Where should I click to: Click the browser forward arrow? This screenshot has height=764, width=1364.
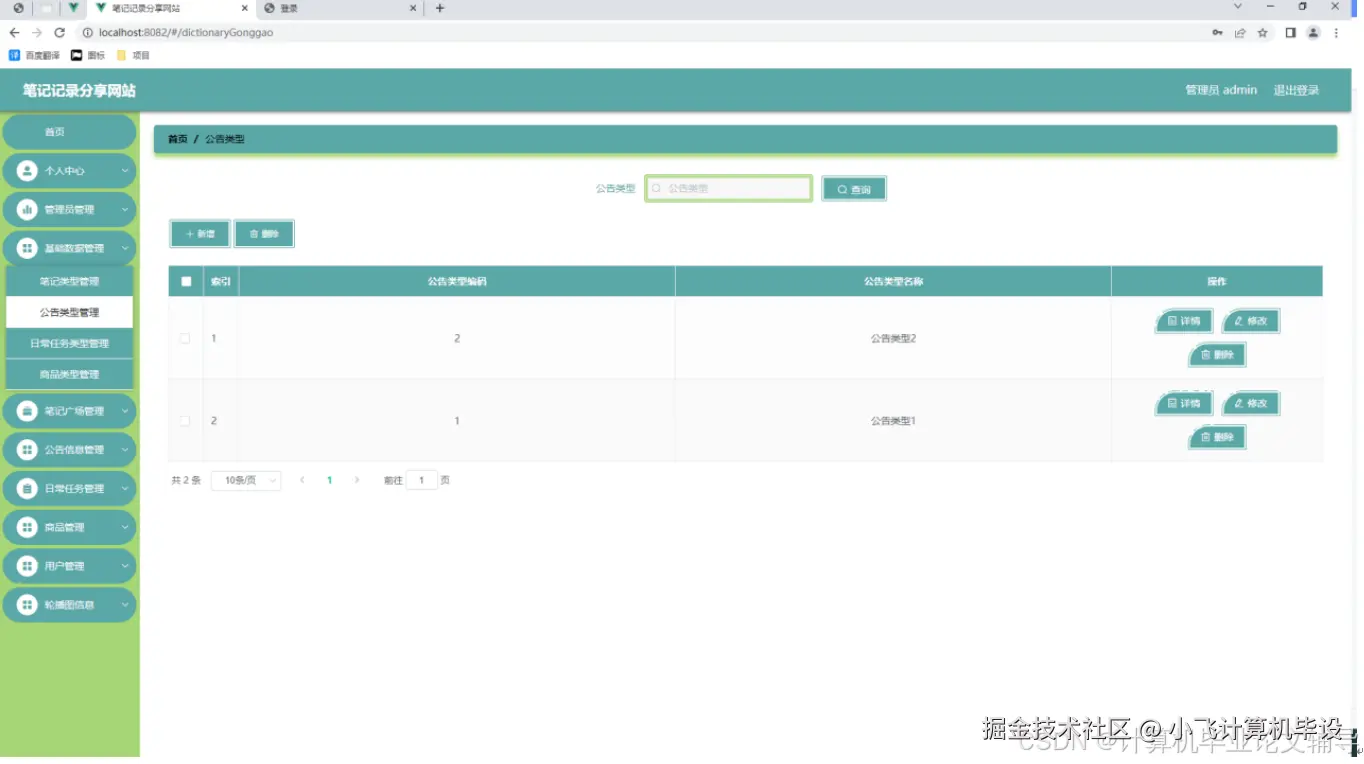(37, 33)
